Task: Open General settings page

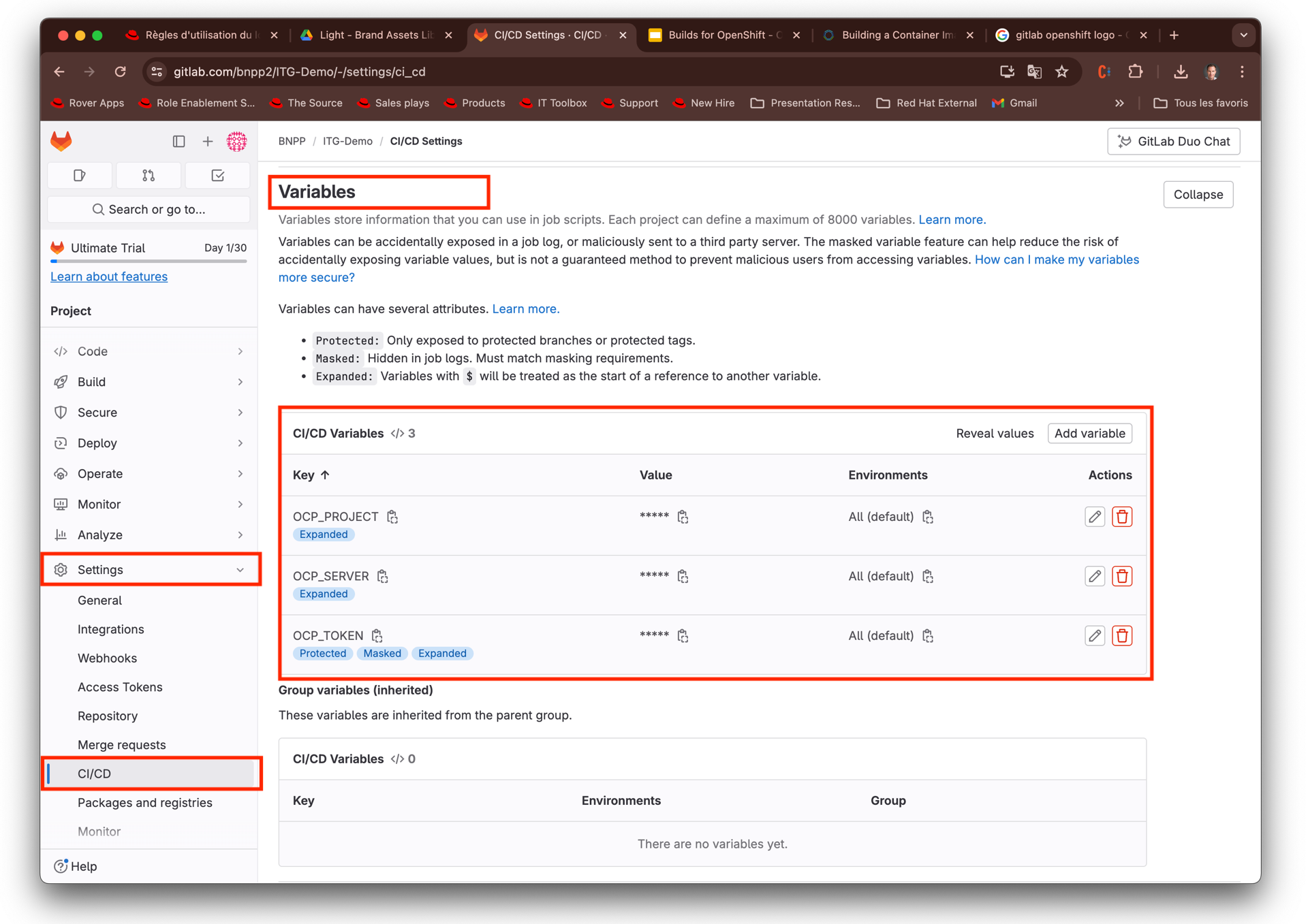Action: (x=99, y=601)
